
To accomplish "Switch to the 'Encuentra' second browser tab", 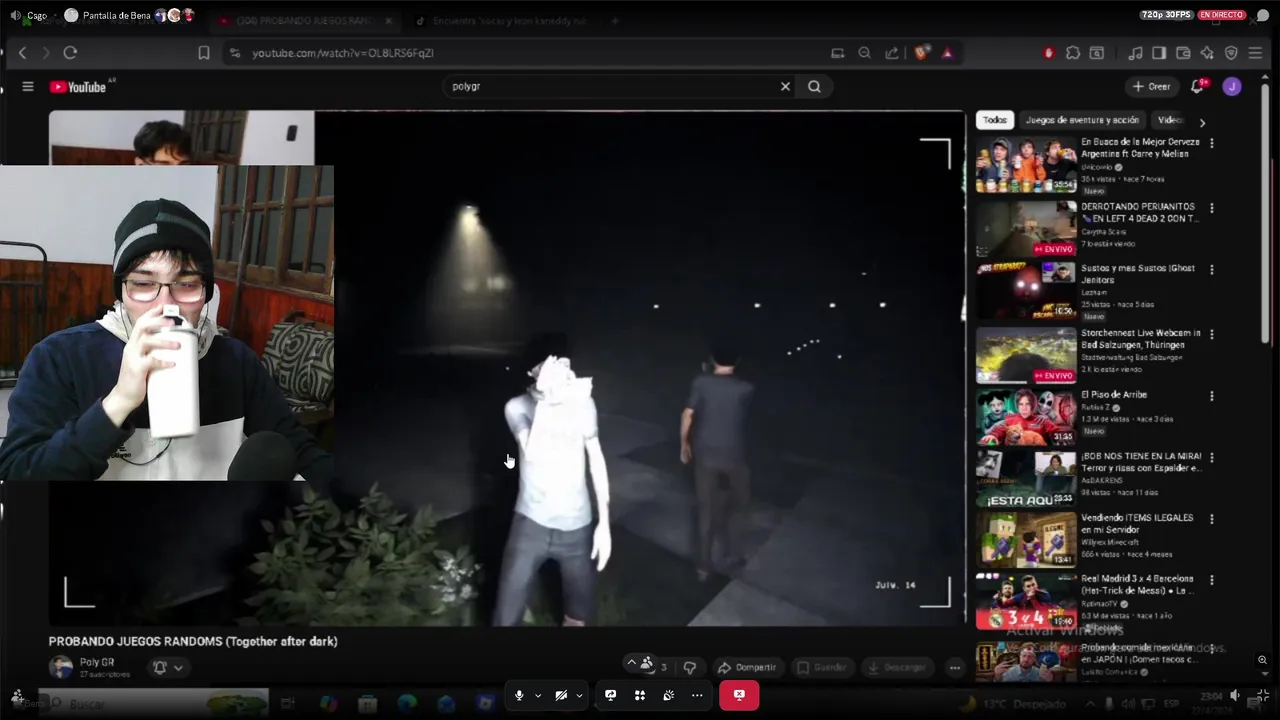I will pos(510,21).
